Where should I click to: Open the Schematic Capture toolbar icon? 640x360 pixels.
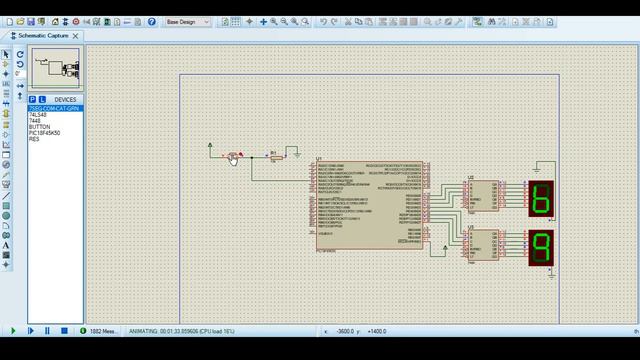coord(65,22)
